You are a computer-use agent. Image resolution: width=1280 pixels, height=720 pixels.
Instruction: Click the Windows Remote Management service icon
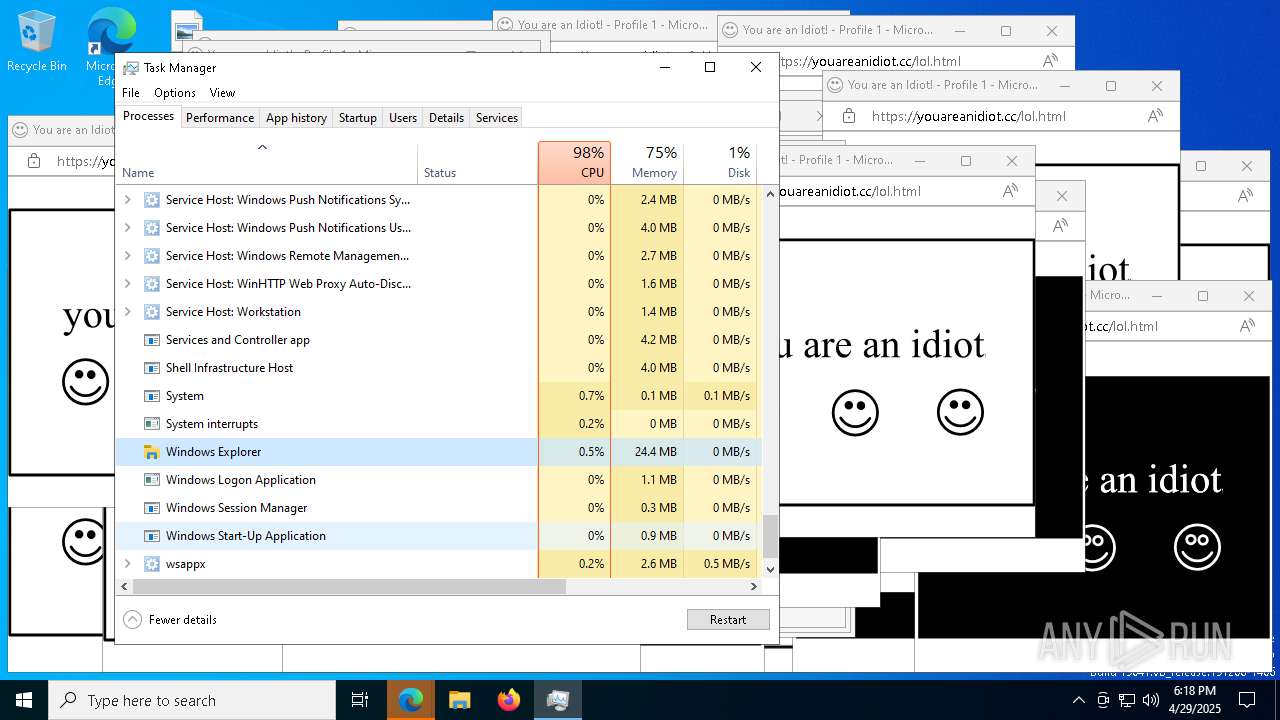[x=152, y=256]
